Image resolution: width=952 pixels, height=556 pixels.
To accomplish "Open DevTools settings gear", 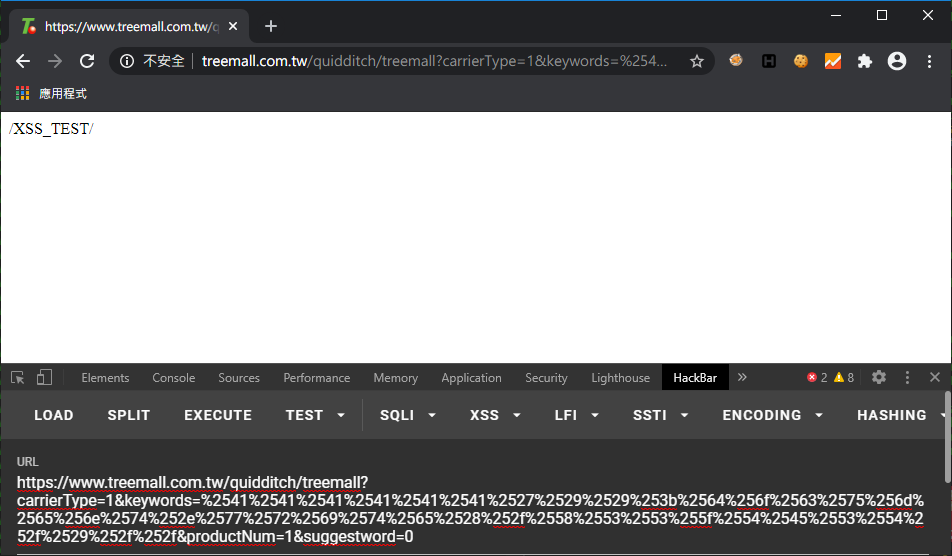I will click(879, 378).
